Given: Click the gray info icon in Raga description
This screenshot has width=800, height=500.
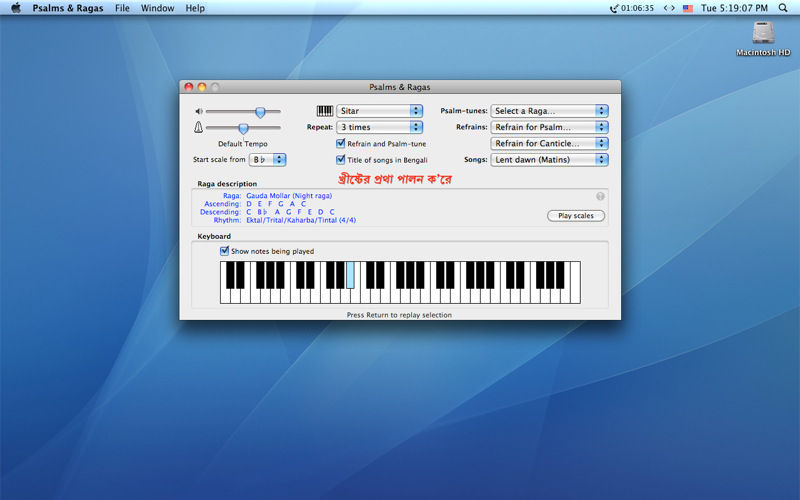Looking at the screenshot, I should 600,196.
